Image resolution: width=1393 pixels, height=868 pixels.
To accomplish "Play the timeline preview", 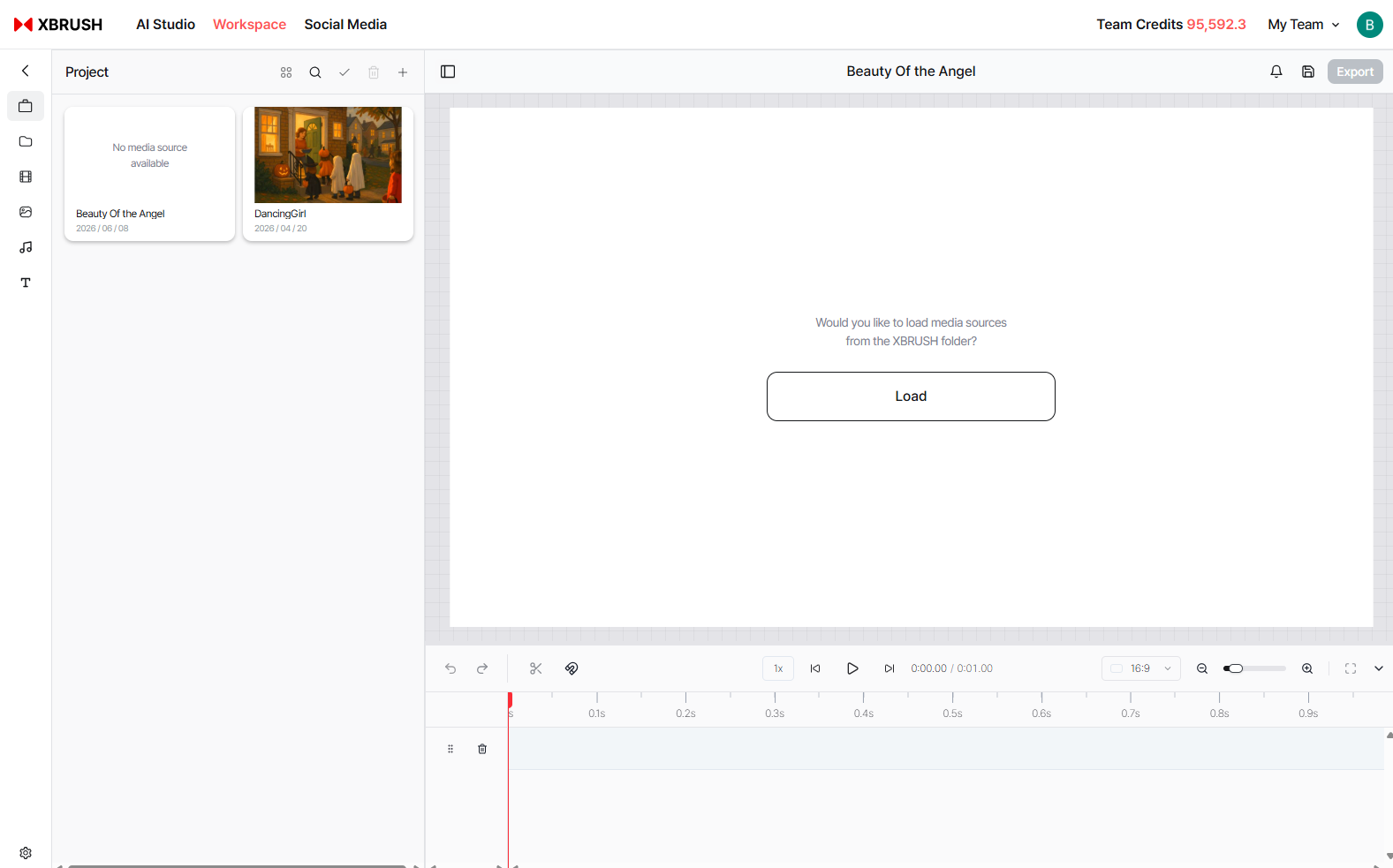I will pyautogui.click(x=852, y=668).
